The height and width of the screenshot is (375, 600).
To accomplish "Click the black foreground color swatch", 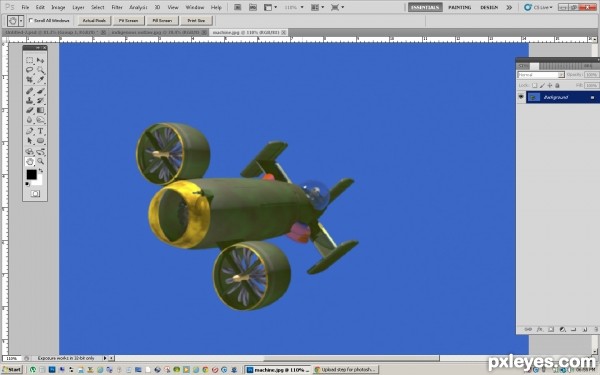I will [31, 174].
